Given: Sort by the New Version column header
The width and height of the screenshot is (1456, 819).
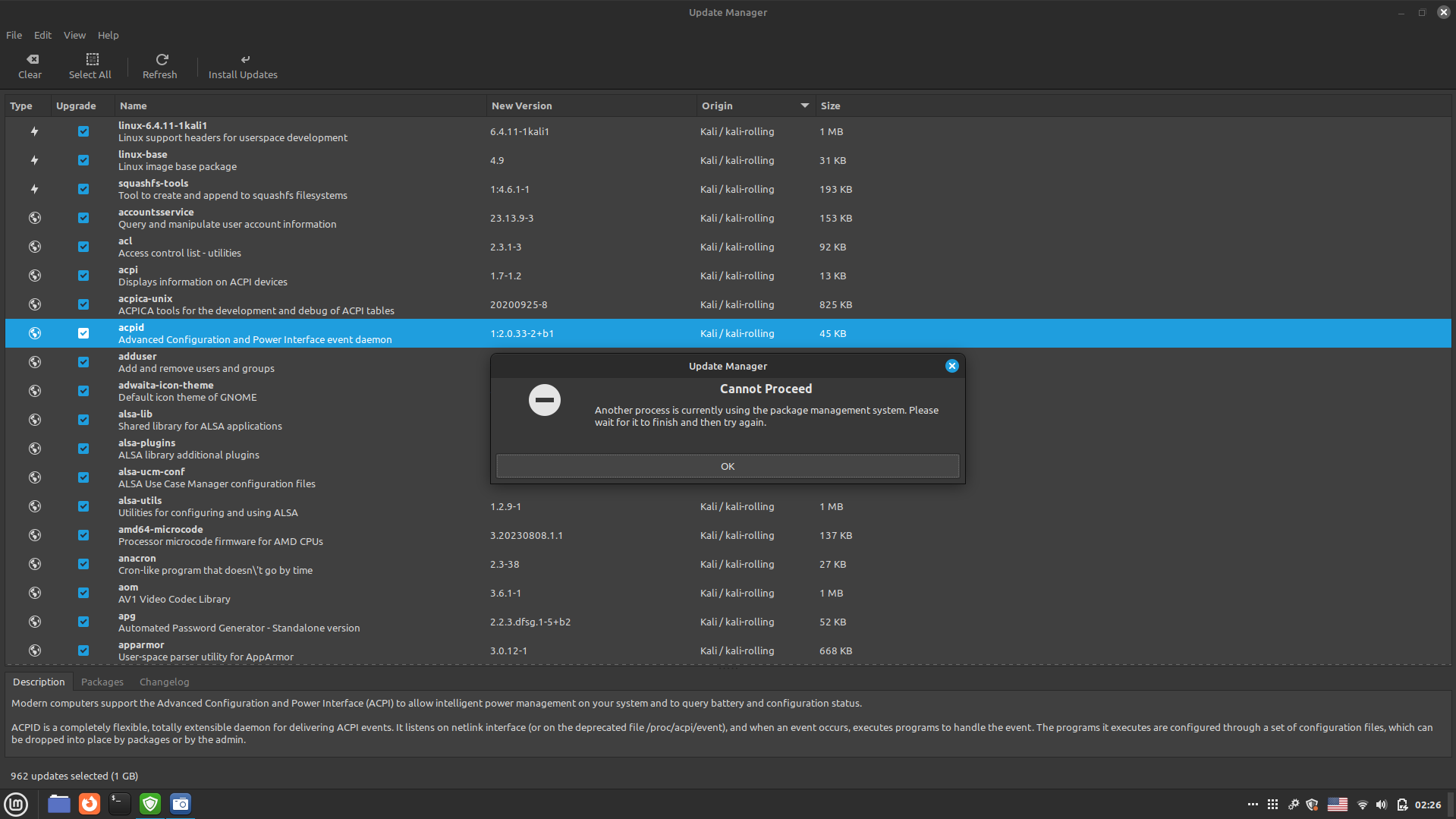Looking at the screenshot, I should click(x=592, y=106).
